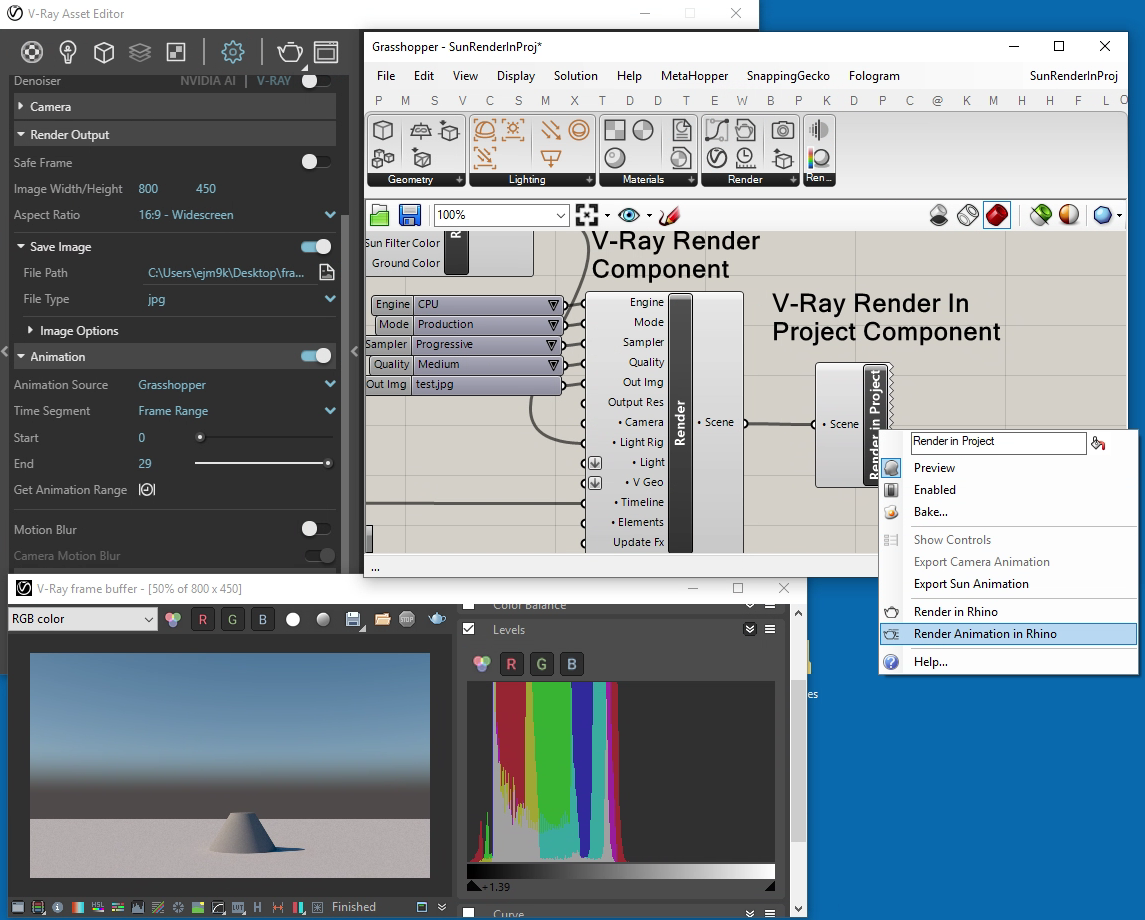Click the animation End slider handle
Viewport: 1145px width, 920px height.
click(x=328, y=463)
